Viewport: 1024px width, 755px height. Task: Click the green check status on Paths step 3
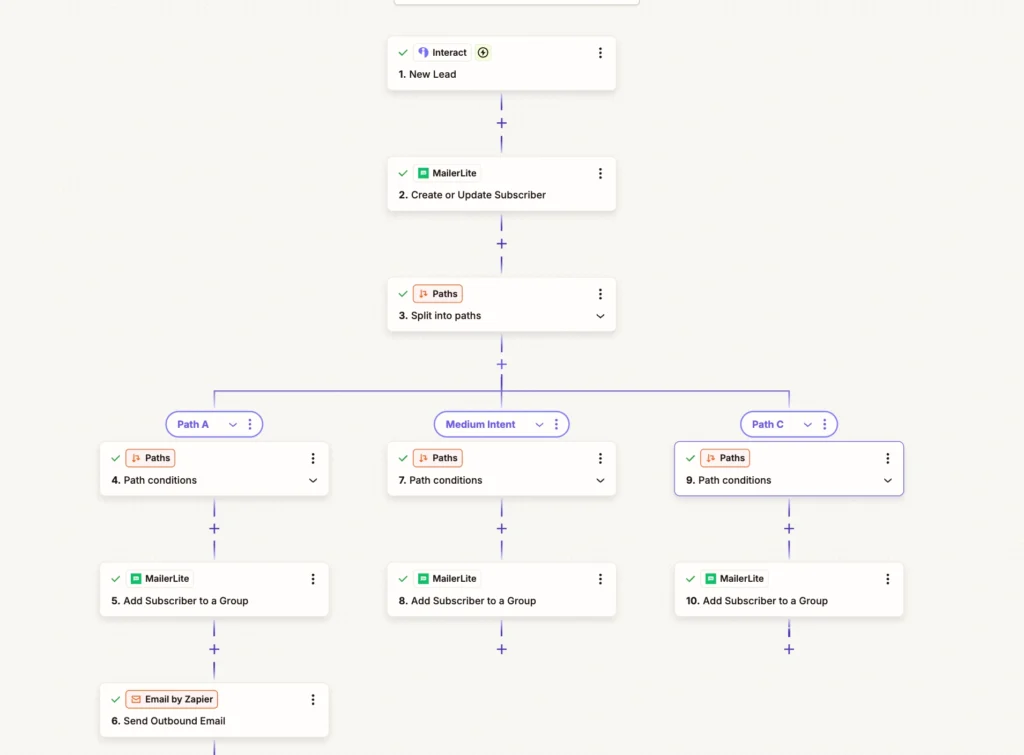click(x=403, y=294)
